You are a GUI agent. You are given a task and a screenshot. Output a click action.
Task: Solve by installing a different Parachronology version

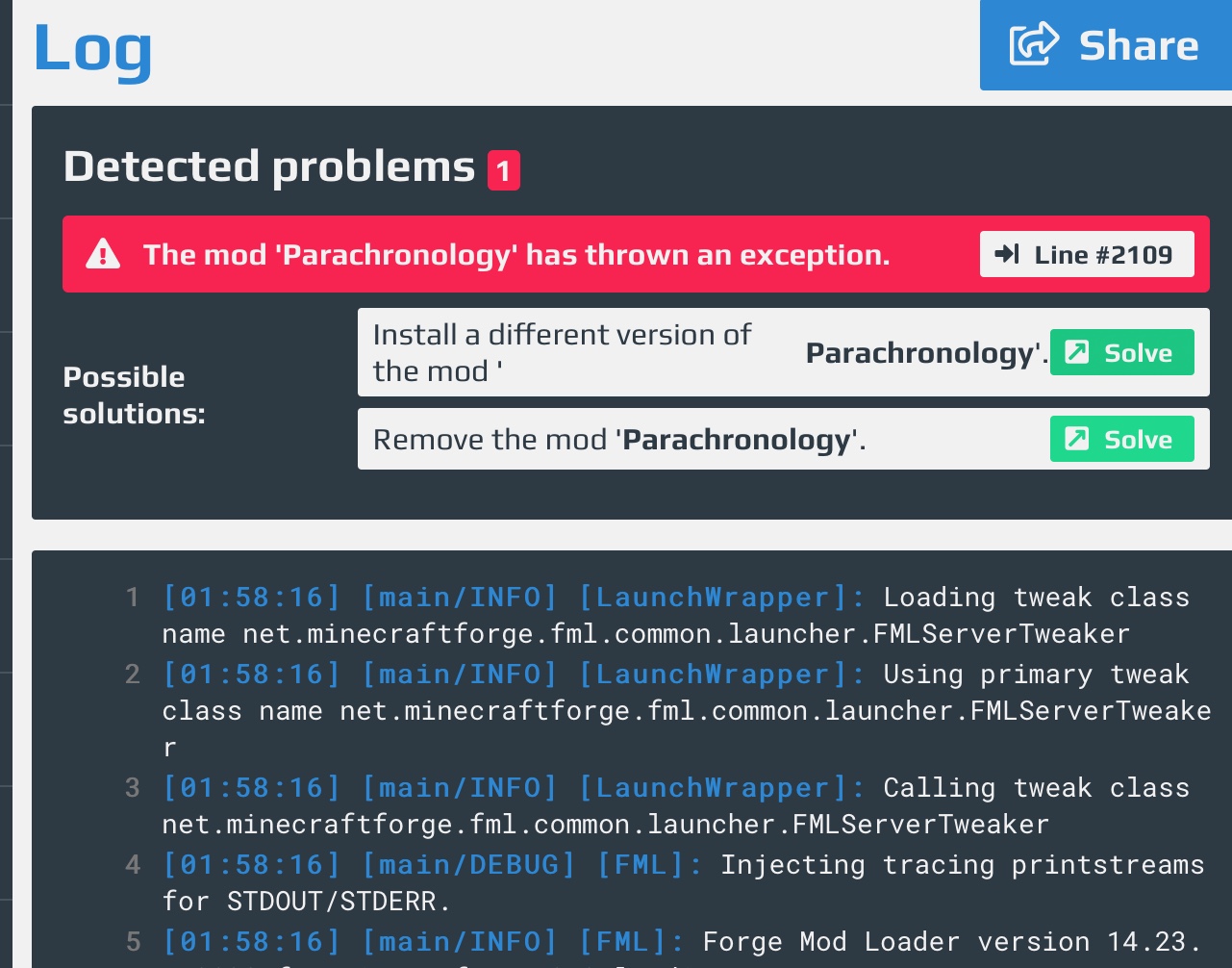(x=1121, y=352)
